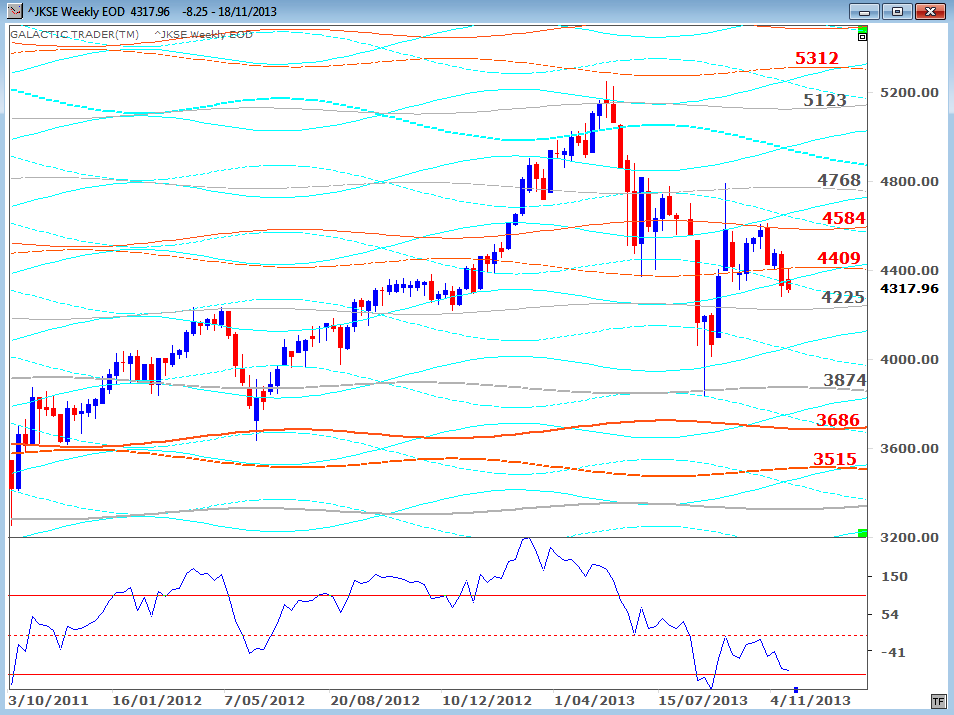This screenshot has width=954, height=715.
Task: Click the 150 oscillator axis label
Action: tap(894, 576)
